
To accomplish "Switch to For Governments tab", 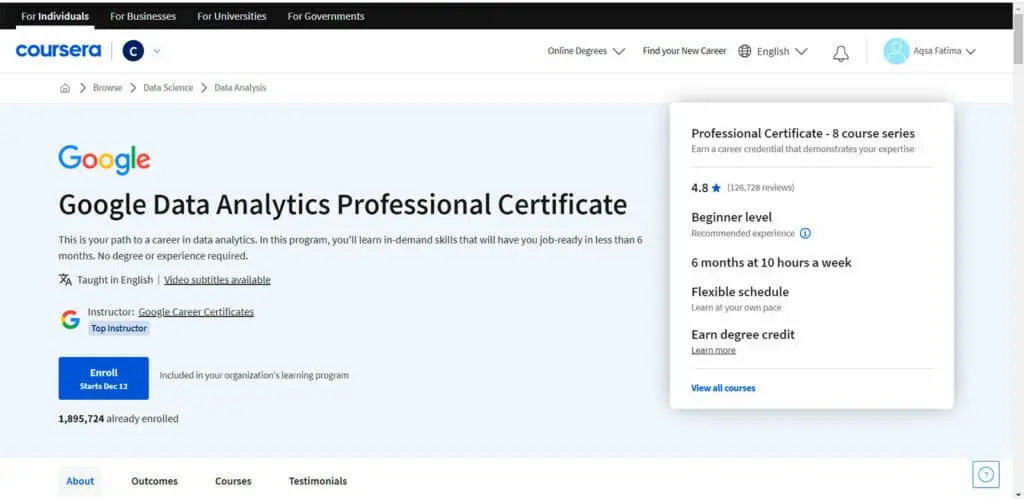I will pyautogui.click(x=326, y=16).
